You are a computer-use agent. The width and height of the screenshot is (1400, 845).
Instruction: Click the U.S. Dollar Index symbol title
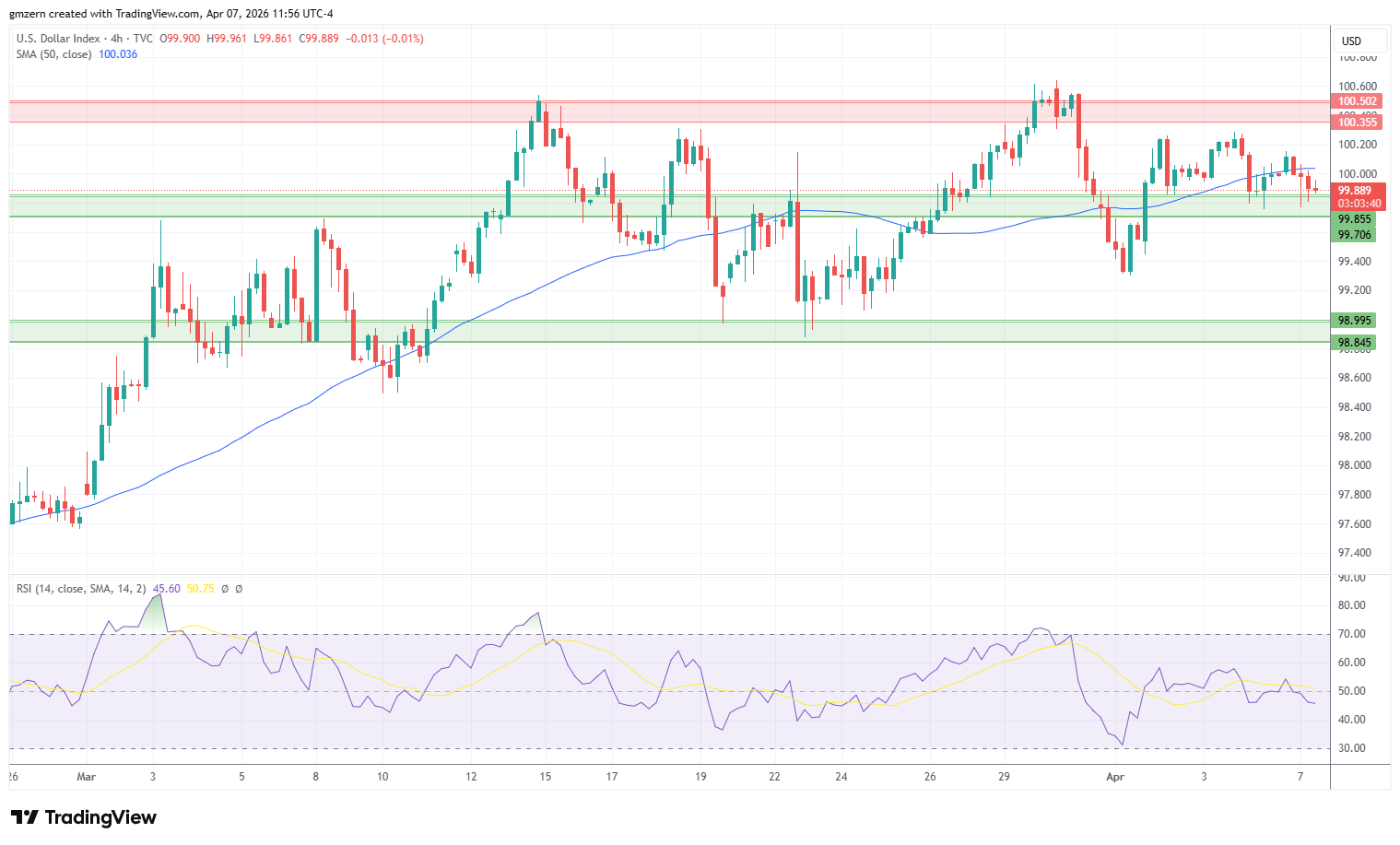tap(57, 39)
